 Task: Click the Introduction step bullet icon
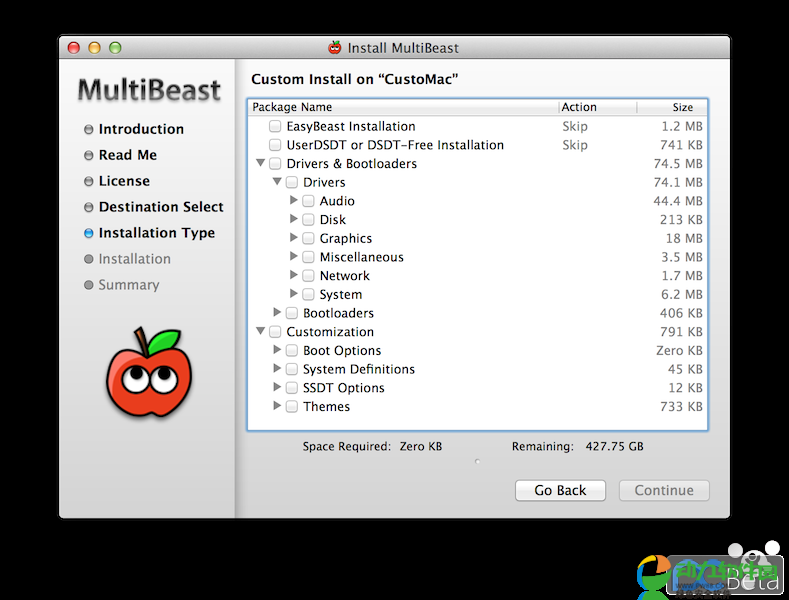coord(89,129)
